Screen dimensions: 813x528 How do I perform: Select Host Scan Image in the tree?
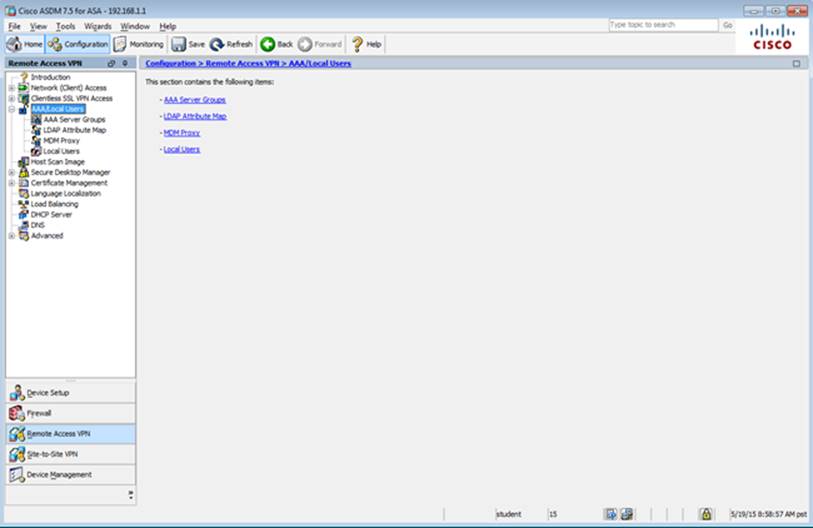pos(57,161)
